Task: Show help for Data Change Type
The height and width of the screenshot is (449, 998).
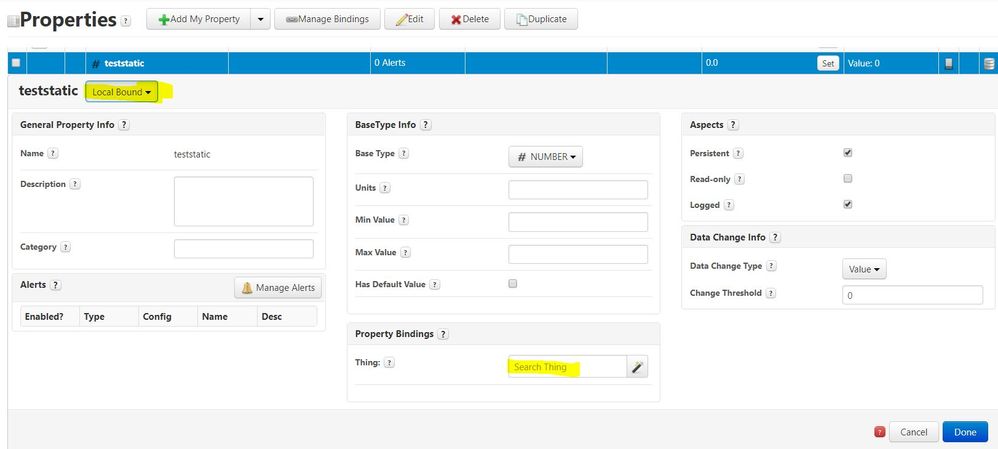Action: [x=771, y=266]
